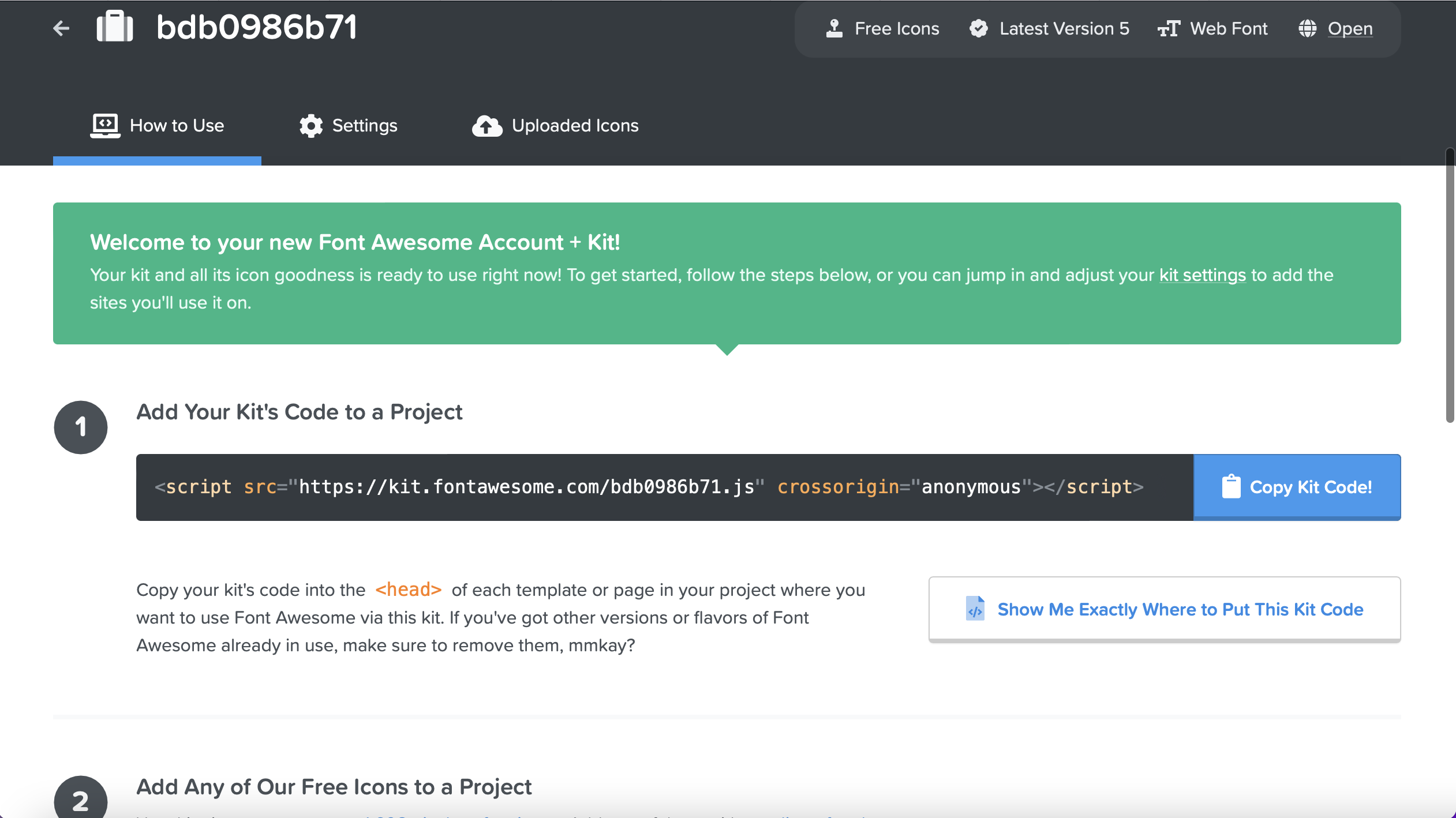Viewport: 1456px width, 818px height.
Task: Follow the kit settings link
Action: click(1203, 275)
